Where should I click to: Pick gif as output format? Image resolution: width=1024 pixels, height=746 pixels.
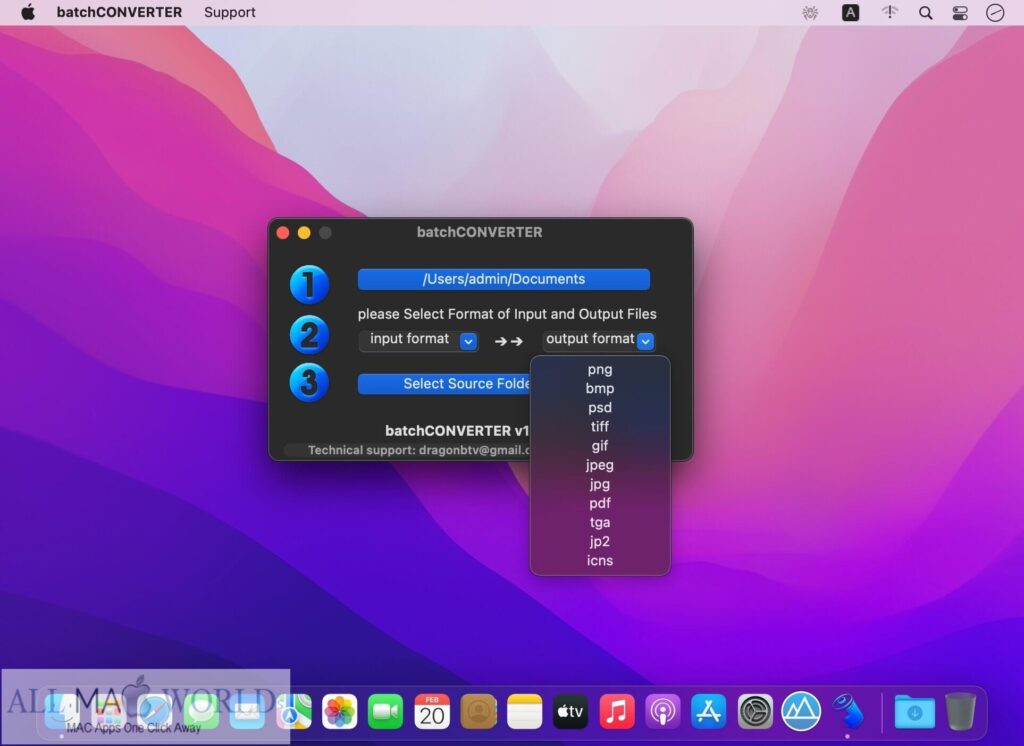600,446
